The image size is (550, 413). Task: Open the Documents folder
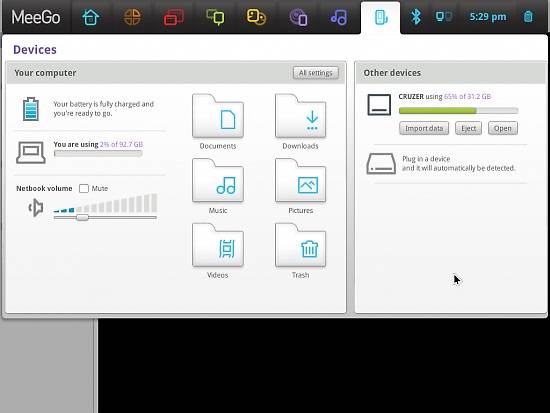click(218, 122)
